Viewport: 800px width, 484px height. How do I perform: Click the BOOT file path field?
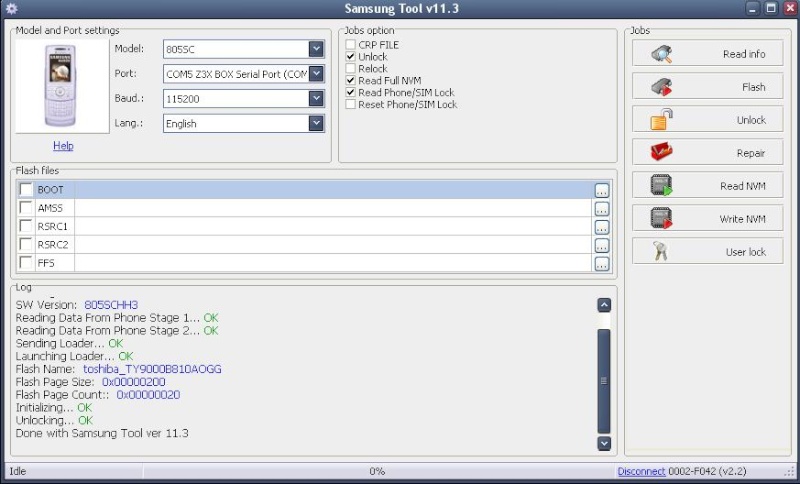(333, 190)
